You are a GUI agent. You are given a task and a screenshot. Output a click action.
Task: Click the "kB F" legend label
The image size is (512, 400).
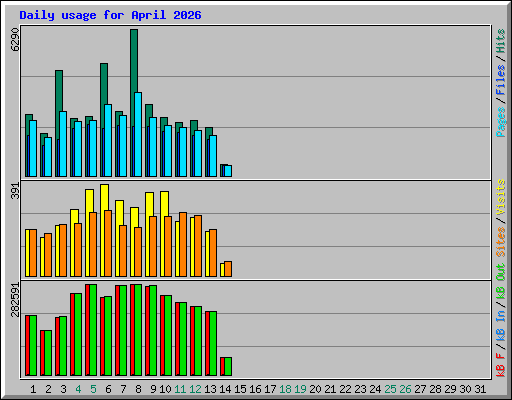(501, 365)
